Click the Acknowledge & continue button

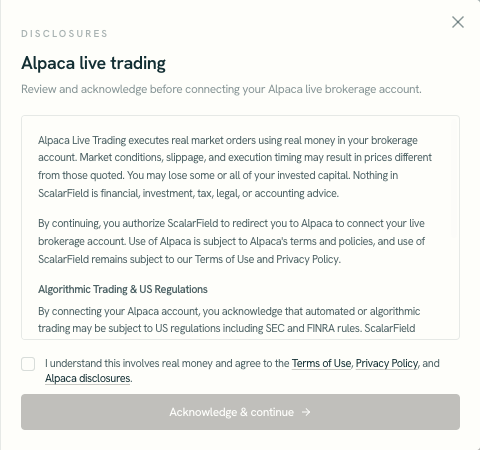coord(240,412)
